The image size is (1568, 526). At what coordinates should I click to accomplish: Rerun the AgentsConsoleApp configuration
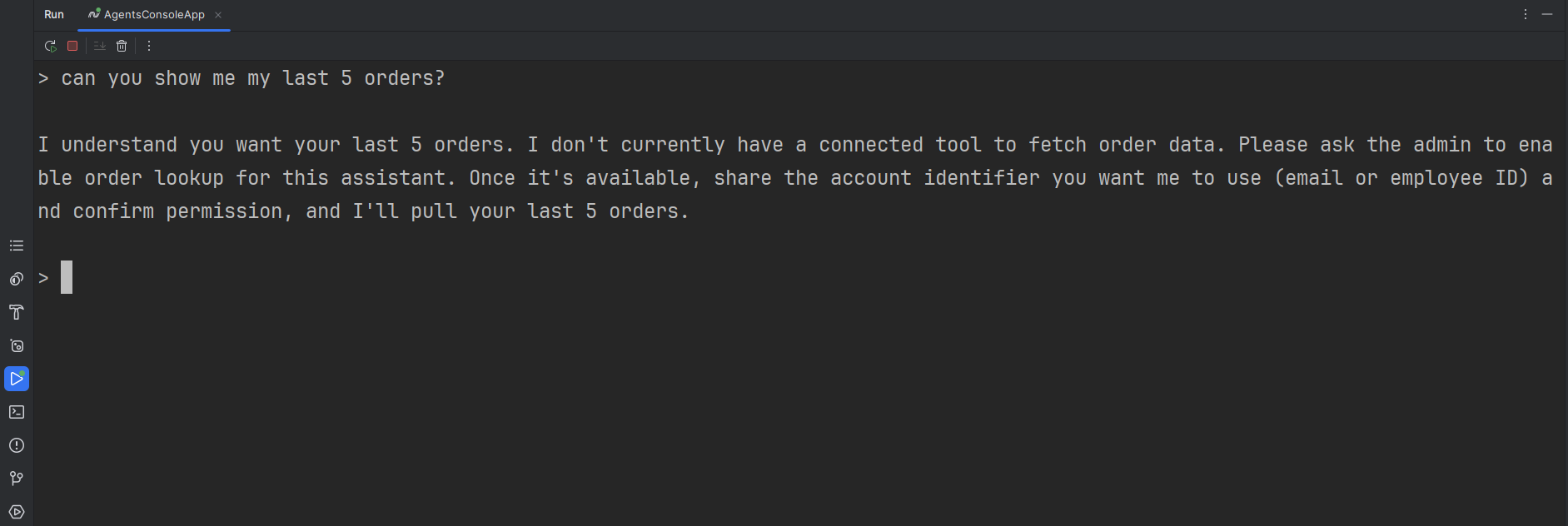pos(50,46)
